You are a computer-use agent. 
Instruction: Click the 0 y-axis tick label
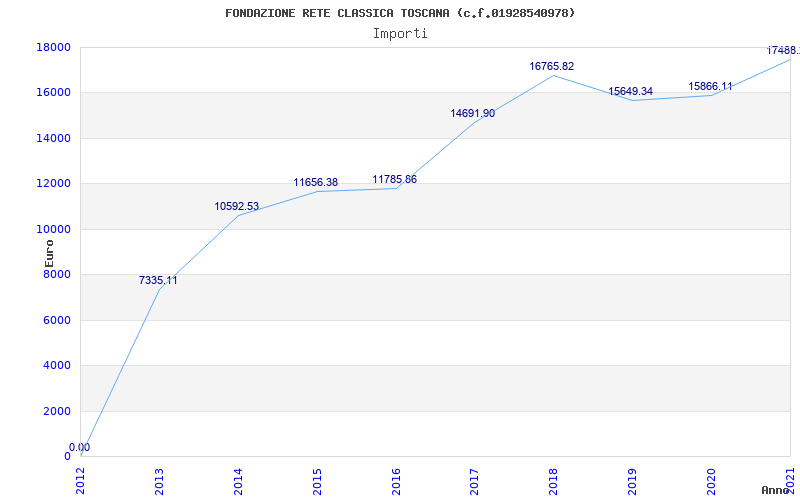coord(67,457)
